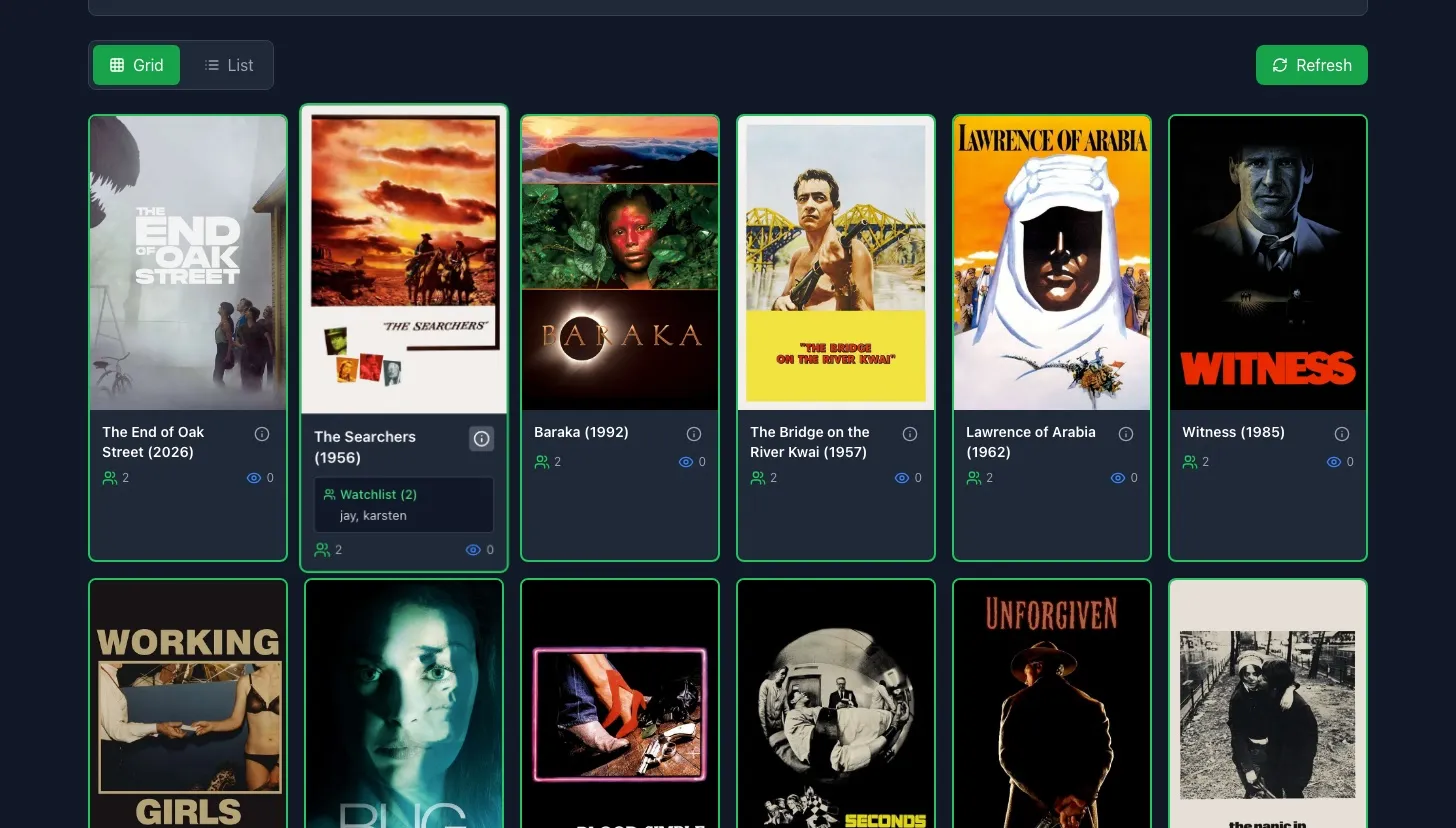Viewport: 1456px width, 828px height.
Task: Click the eye view-count icon on Baraka card
Action: [686, 462]
